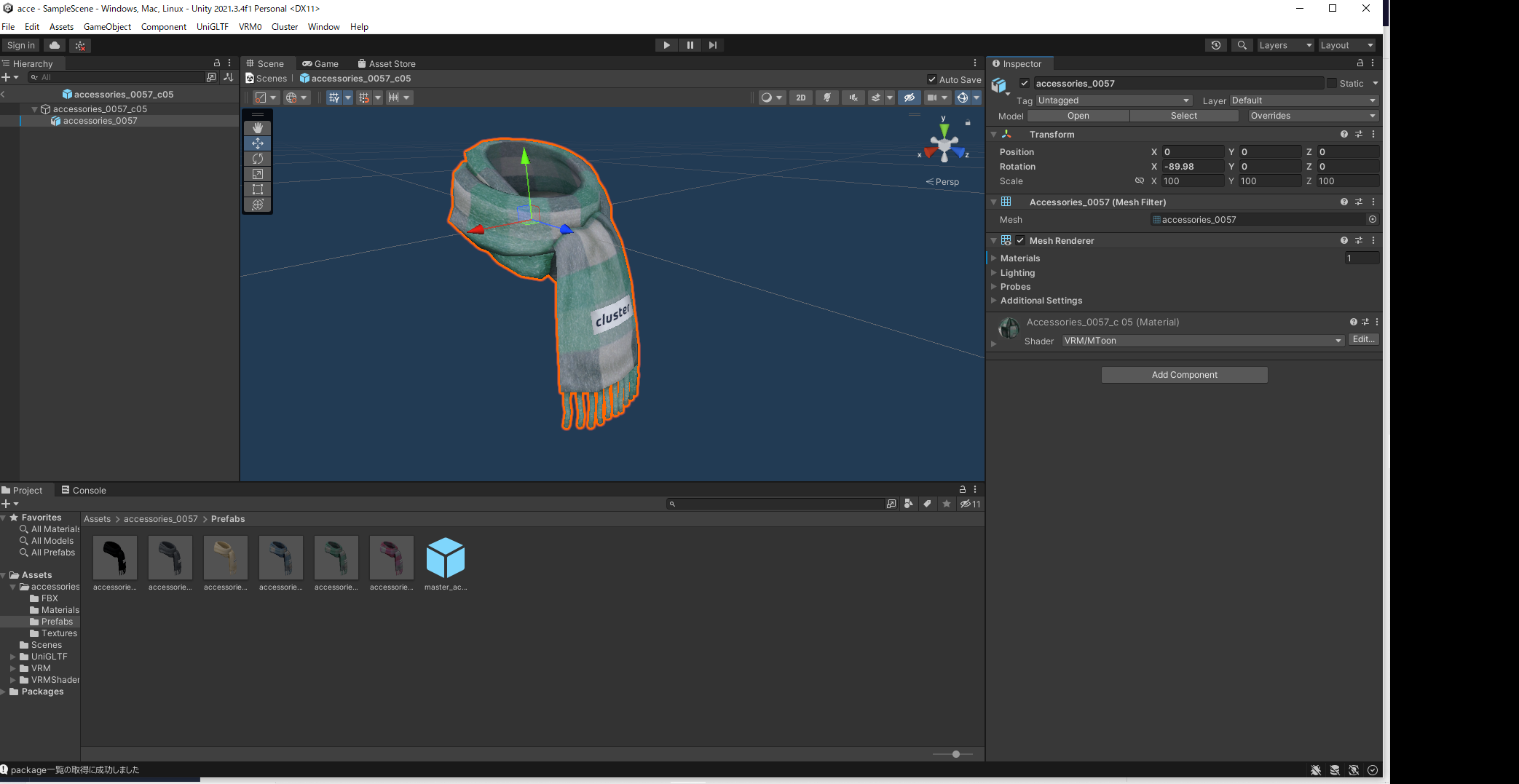Select the Move tool

pyautogui.click(x=257, y=143)
